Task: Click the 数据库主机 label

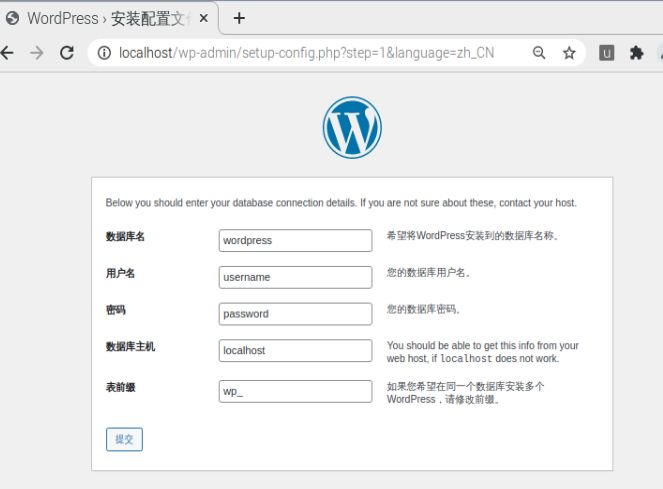Action: pos(130,347)
